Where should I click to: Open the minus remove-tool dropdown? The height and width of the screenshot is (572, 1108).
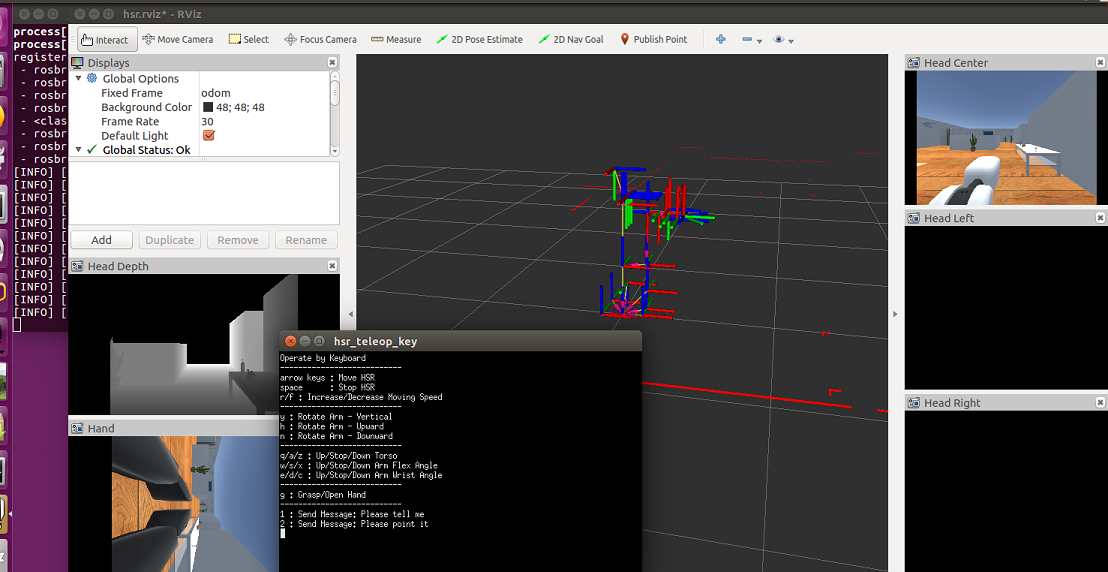[x=751, y=40]
